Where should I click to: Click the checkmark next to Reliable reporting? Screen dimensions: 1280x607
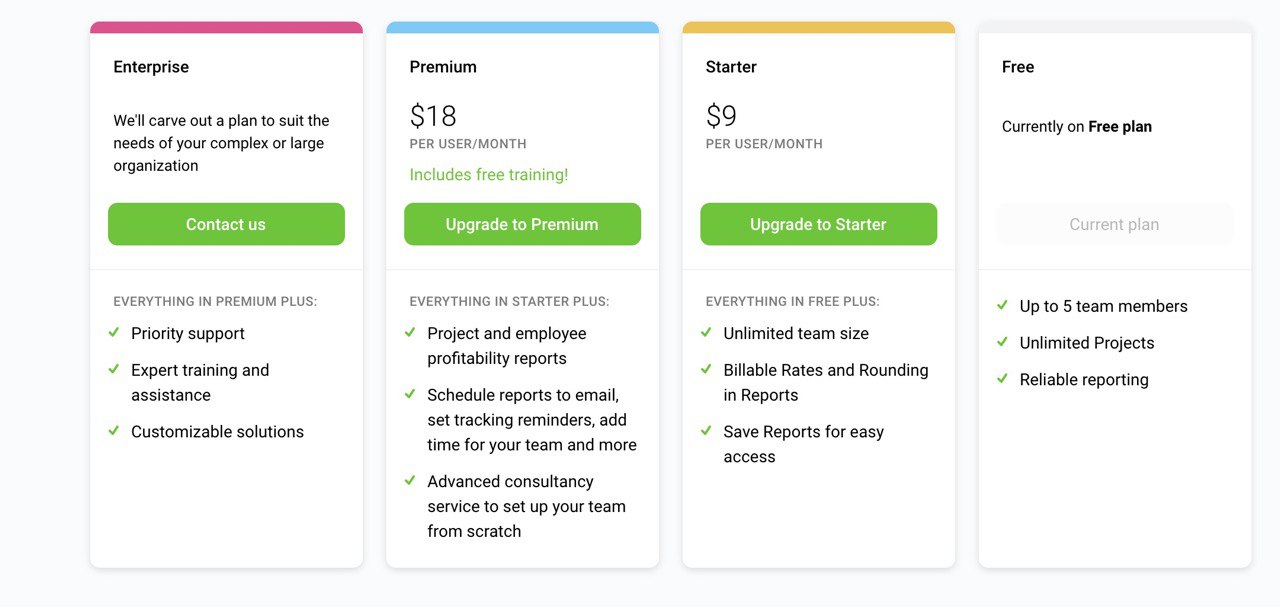point(1002,378)
